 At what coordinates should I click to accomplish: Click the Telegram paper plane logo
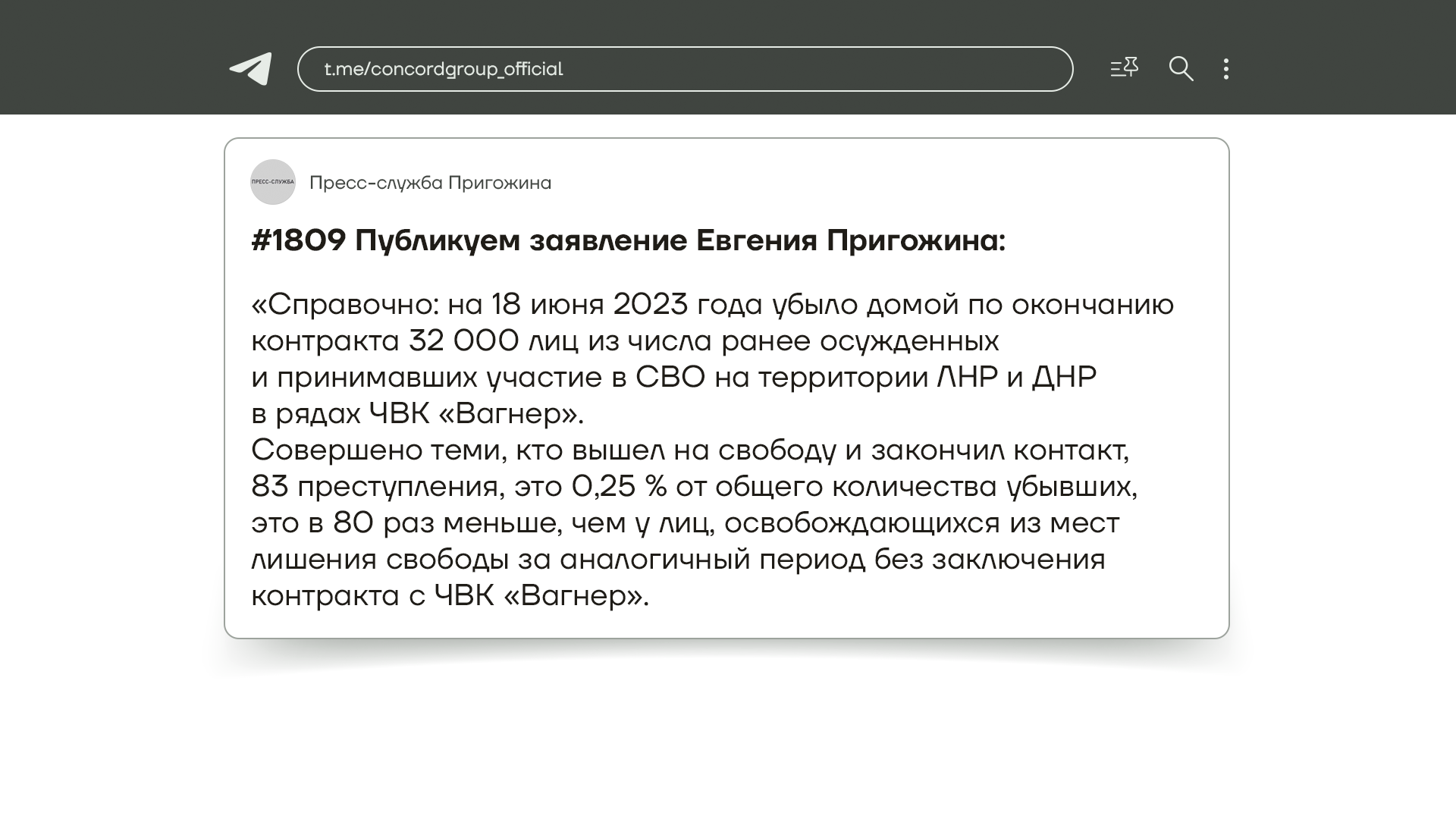click(x=251, y=69)
